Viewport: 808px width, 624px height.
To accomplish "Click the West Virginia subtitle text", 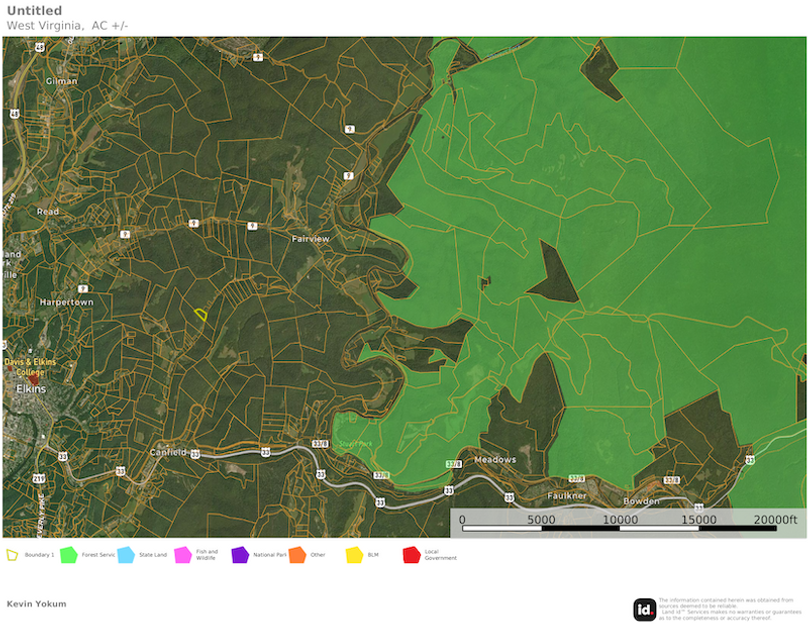I will [x=43, y=24].
